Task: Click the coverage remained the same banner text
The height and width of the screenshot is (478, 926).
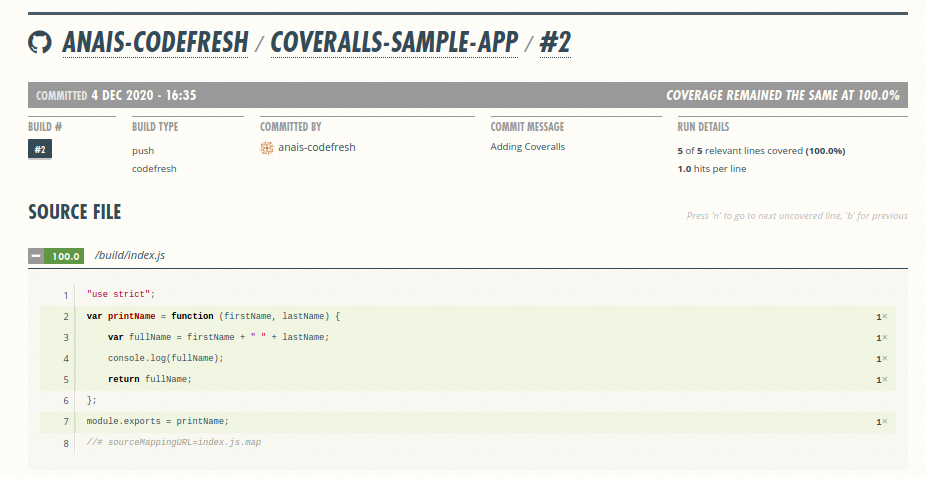Action: pyautogui.click(x=783, y=96)
